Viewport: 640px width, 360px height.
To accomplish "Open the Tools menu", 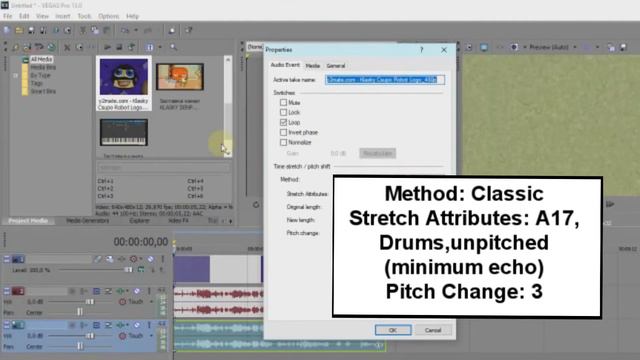I will (x=84, y=16).
